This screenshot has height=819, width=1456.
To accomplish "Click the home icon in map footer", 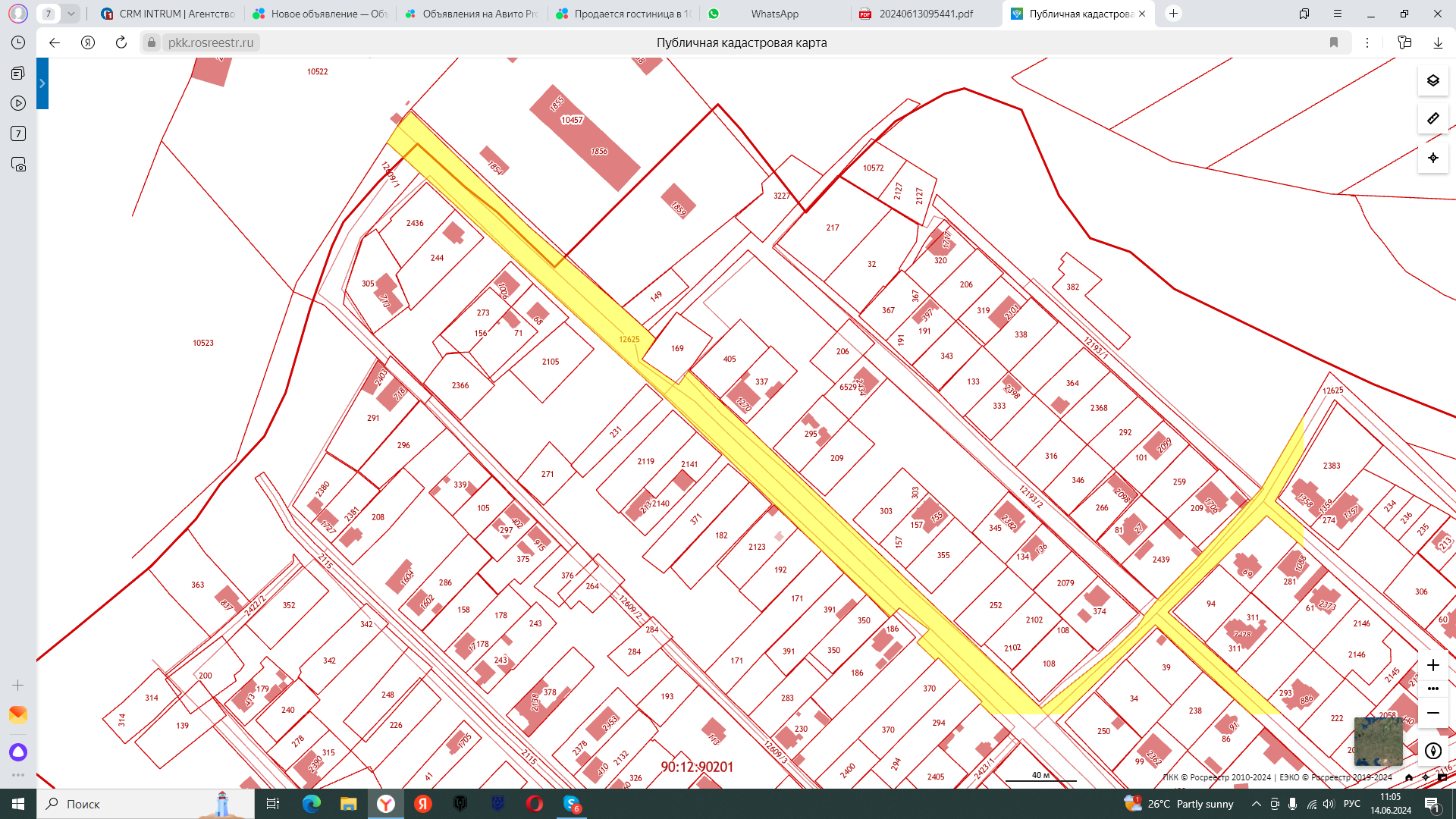I will click(1409, 777).
